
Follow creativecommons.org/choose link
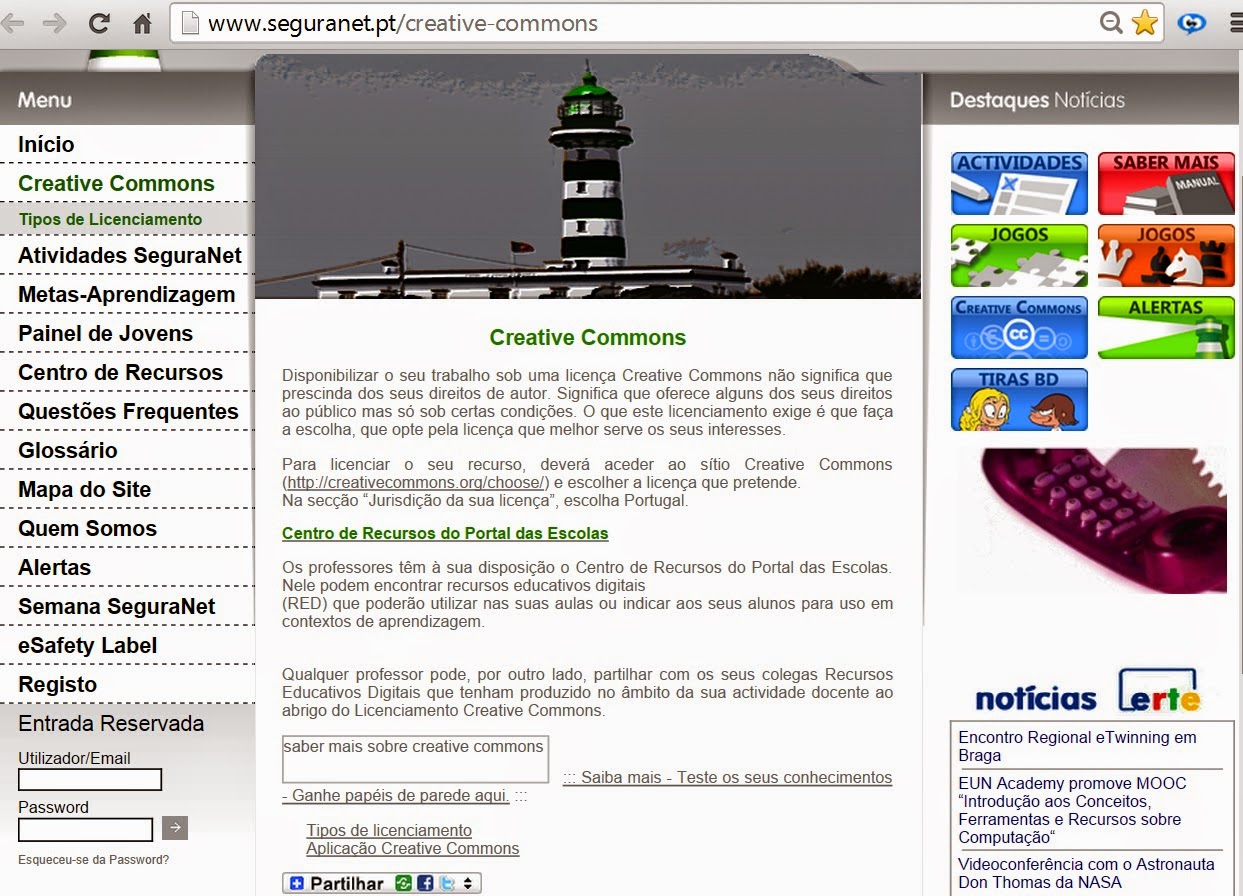[415, 482]
